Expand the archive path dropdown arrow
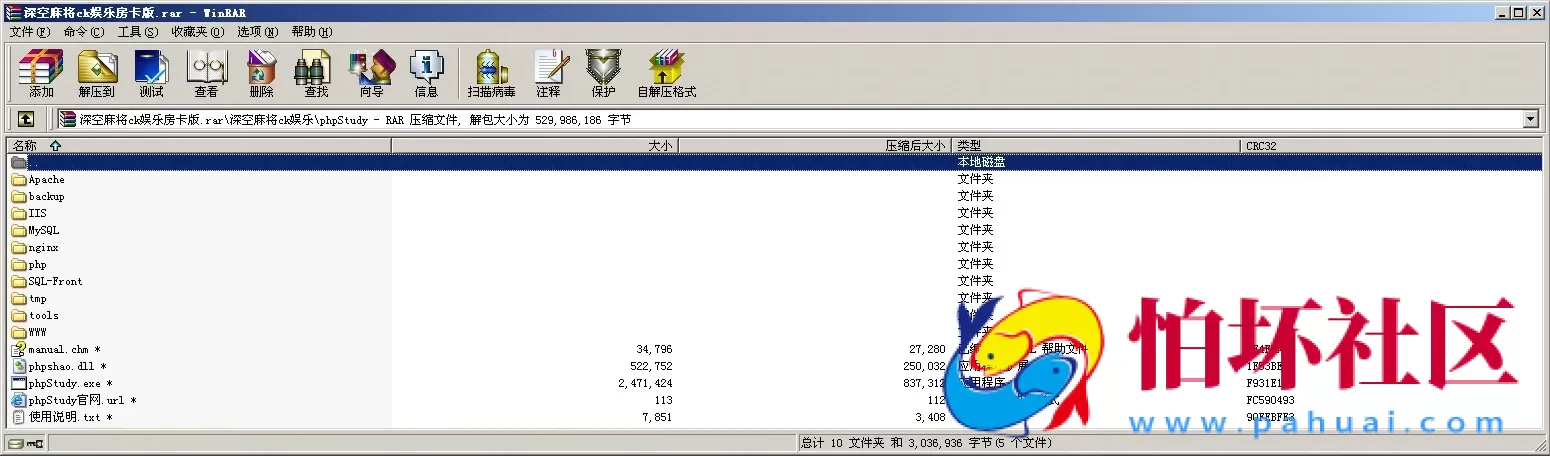This screenshot has width=1550, height=456. pyautogui.click(x=1530, y=119)
